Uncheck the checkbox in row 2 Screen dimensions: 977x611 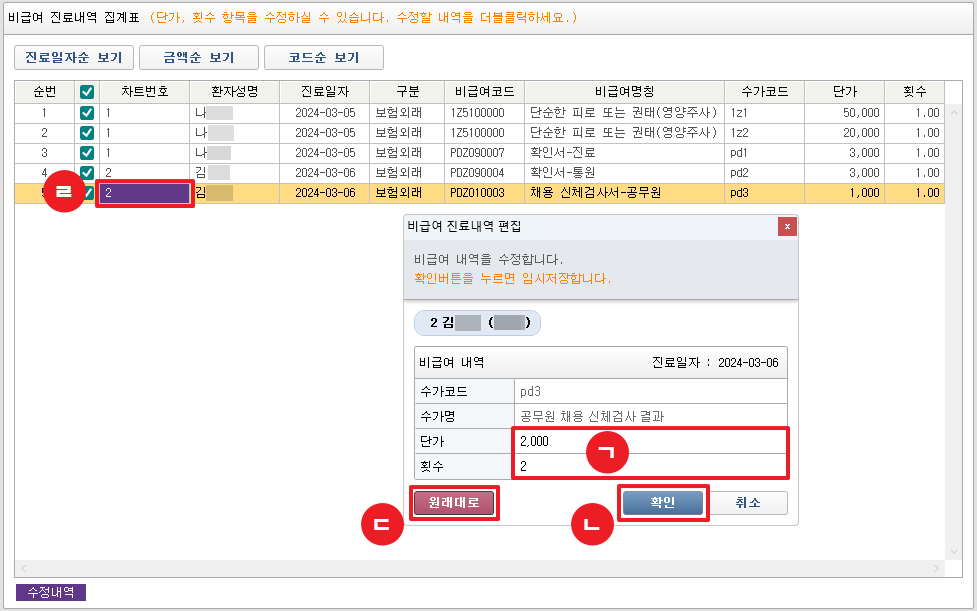click(x=87, y=133)
